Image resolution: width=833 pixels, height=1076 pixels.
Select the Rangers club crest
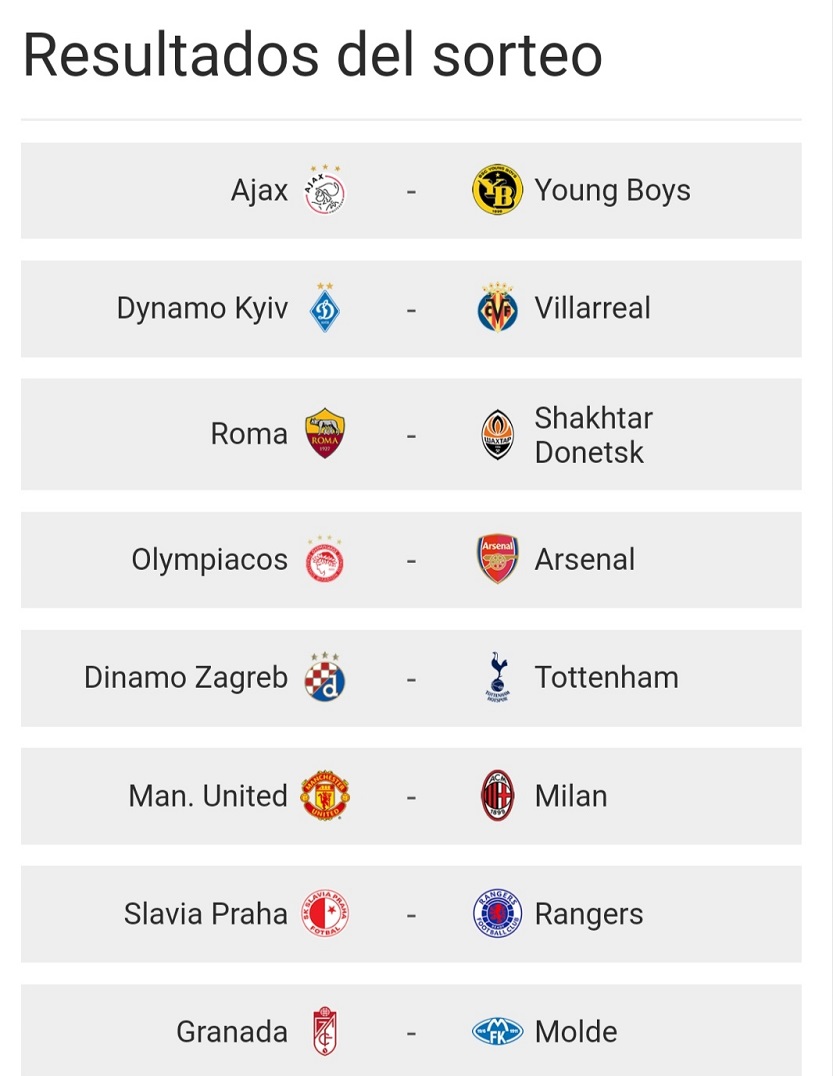[497, 914]
